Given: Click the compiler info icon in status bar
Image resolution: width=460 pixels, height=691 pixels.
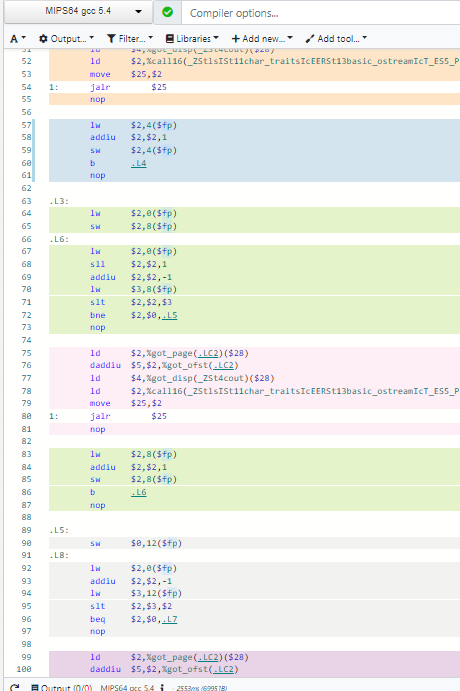Looking at the screenshot, I should [163, 687].
